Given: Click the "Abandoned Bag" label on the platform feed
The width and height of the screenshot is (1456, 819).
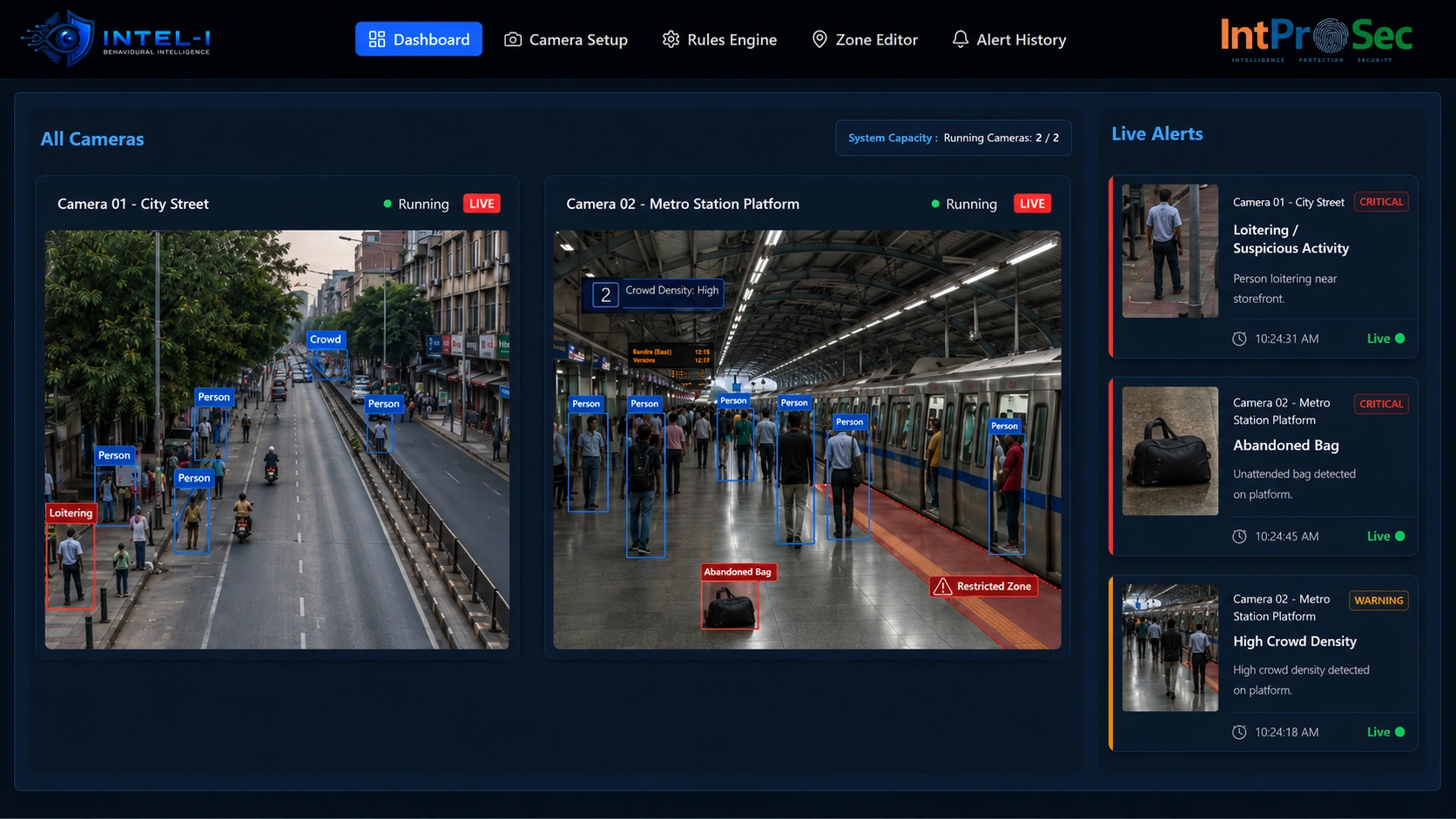Looking at the screenshot, I should 738,572.
